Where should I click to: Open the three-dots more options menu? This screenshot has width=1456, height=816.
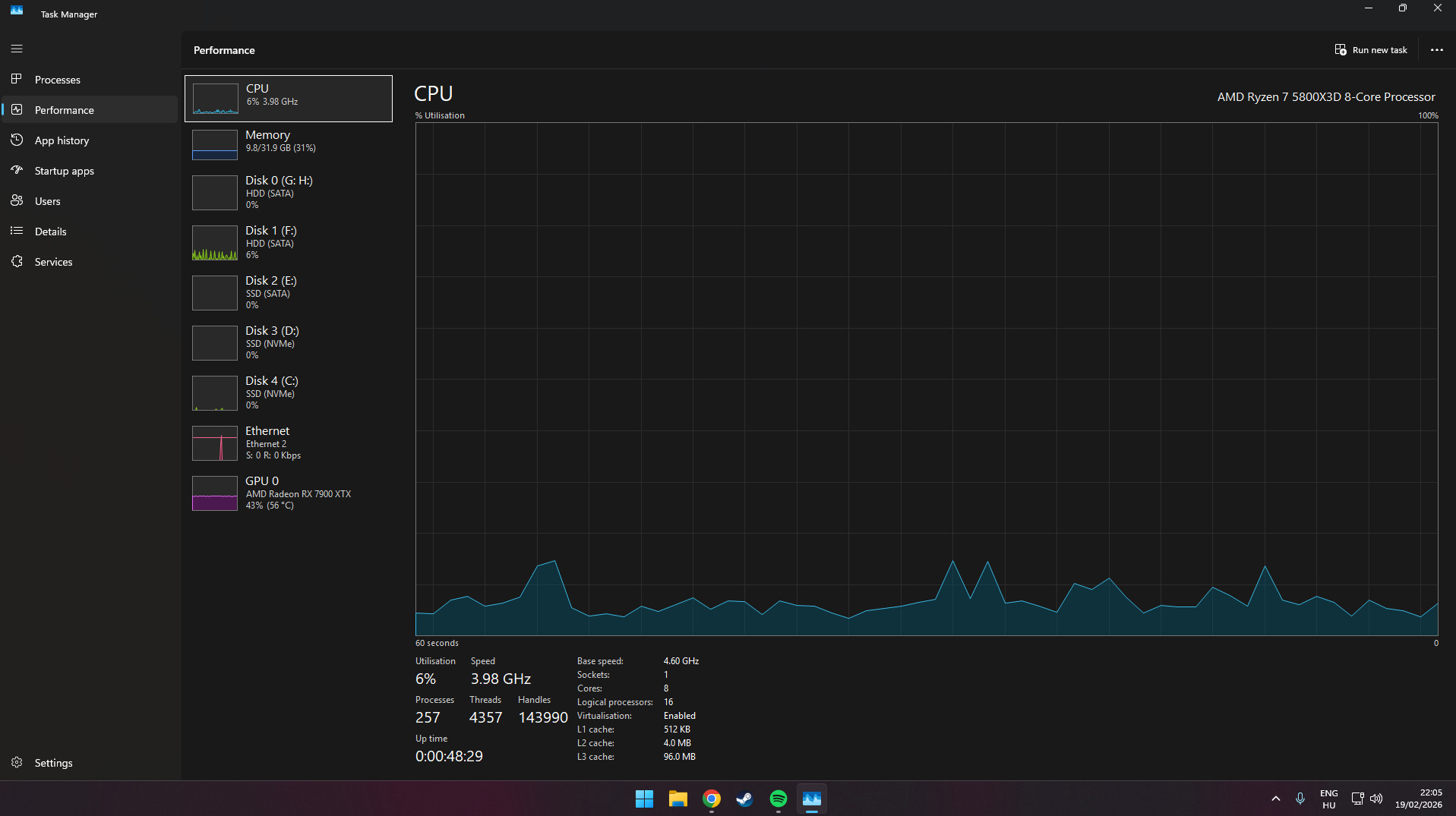click(1436, 50)
